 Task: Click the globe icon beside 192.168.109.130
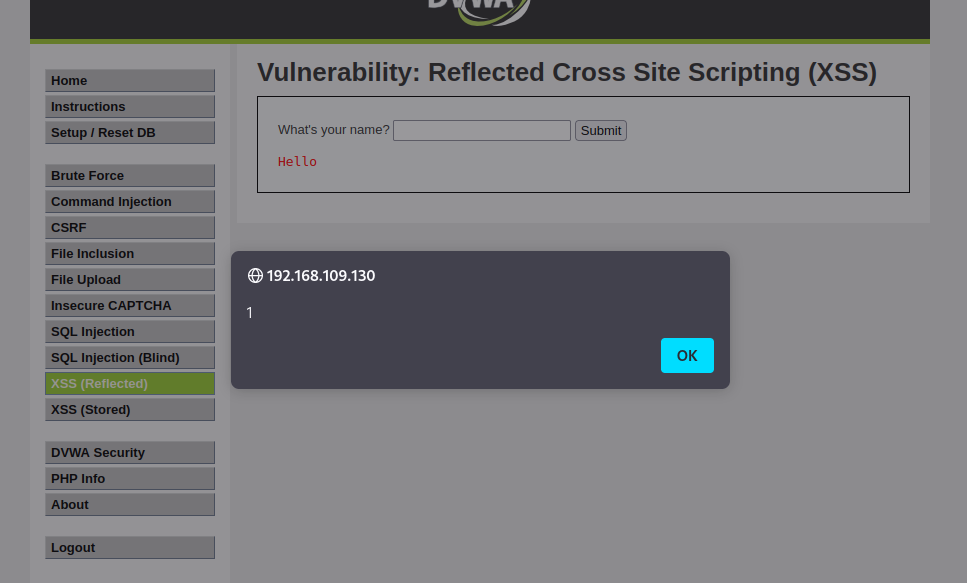point(255,276)
